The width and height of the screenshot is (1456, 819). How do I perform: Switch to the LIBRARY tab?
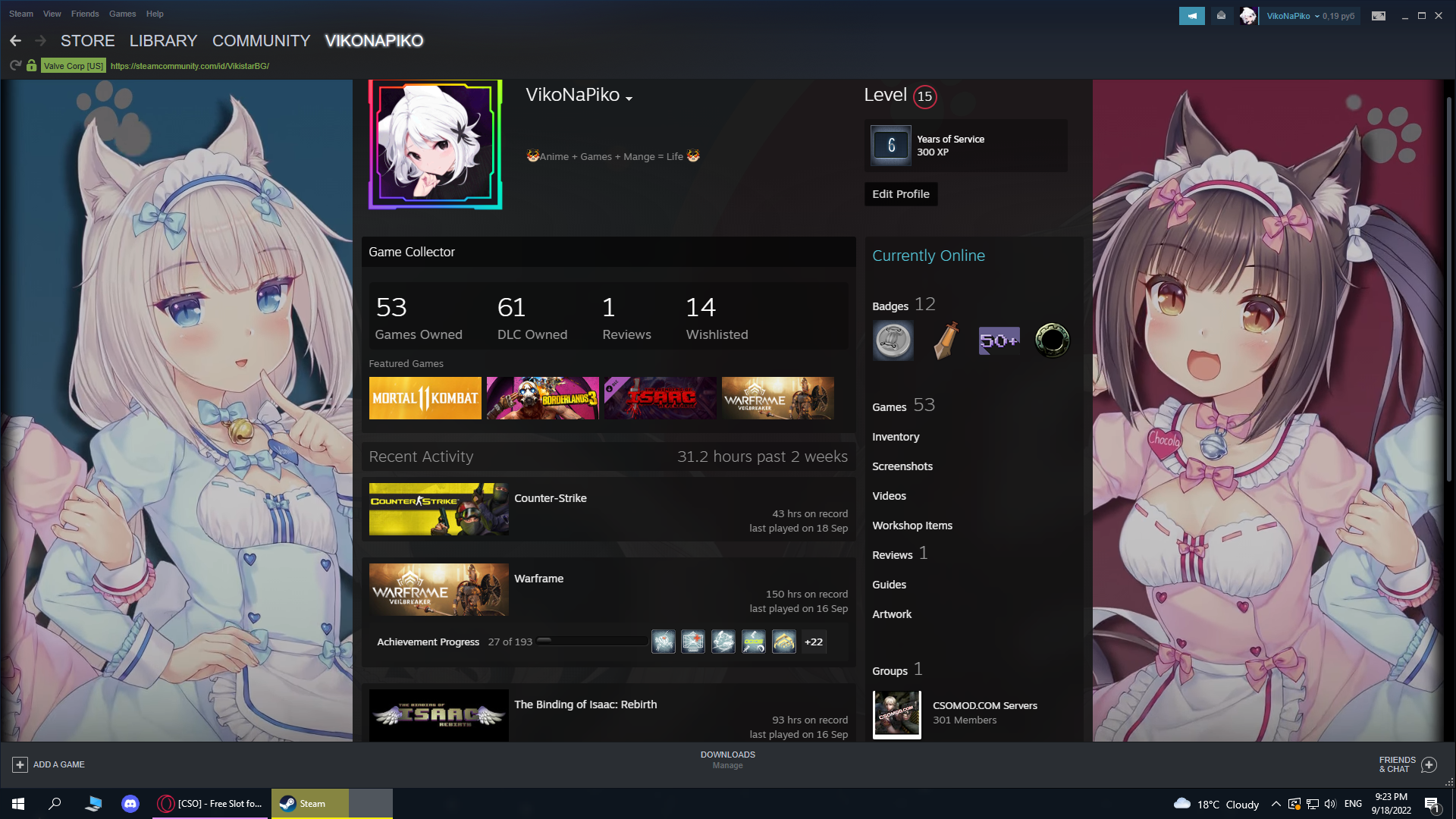tap(163, 41)
